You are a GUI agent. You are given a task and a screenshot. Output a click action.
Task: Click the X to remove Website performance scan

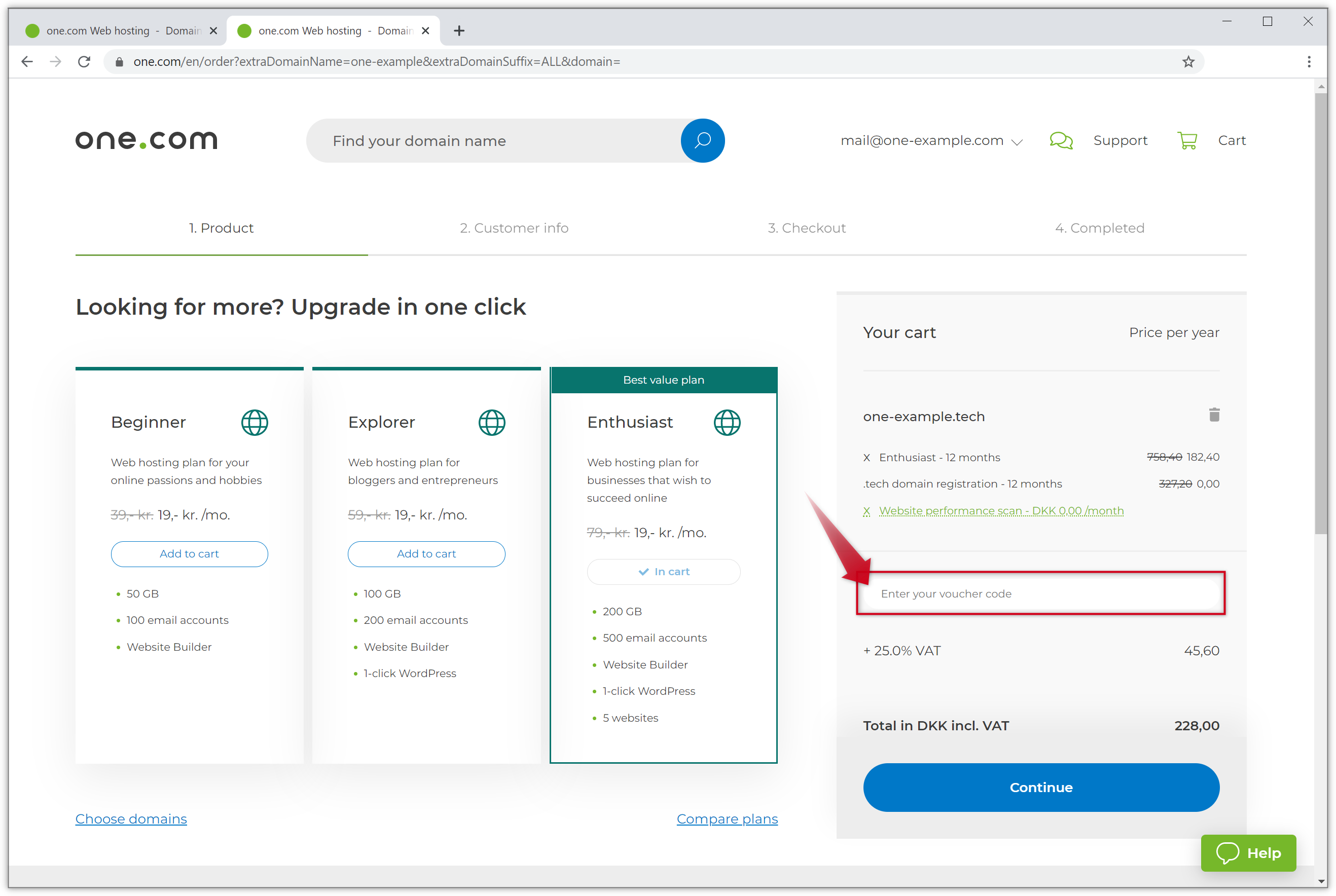pos(866,512)
